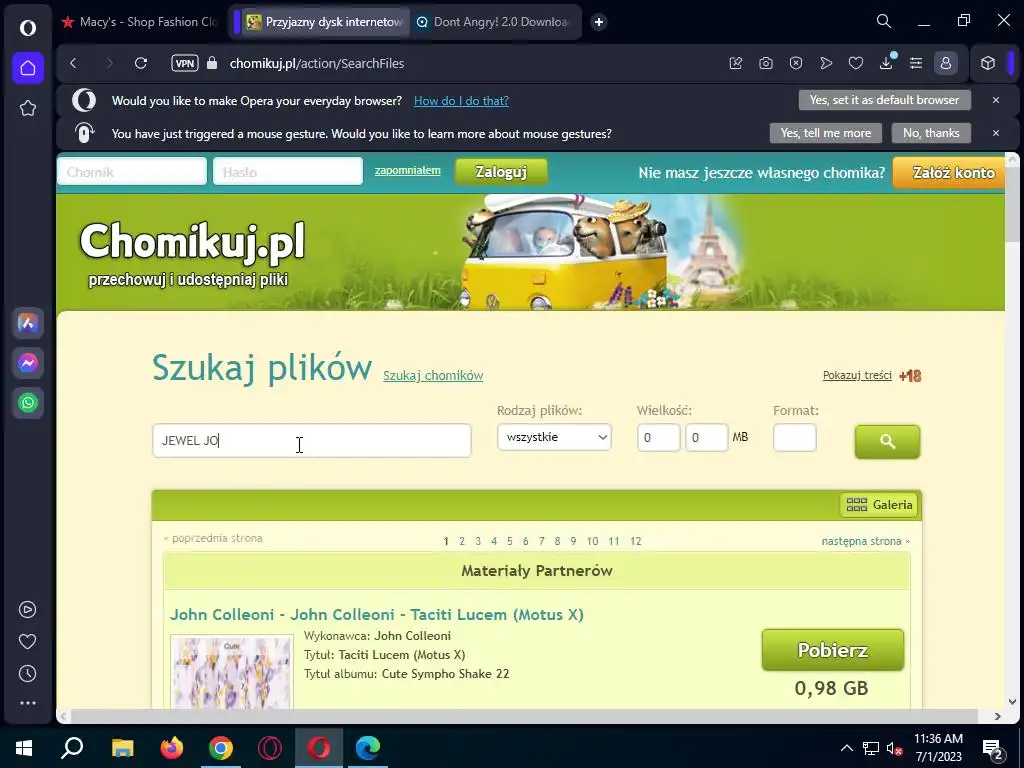Open the Cute Sympho Shake album thumbnail
Screen dimensions: 1024x768
point(232,672)
